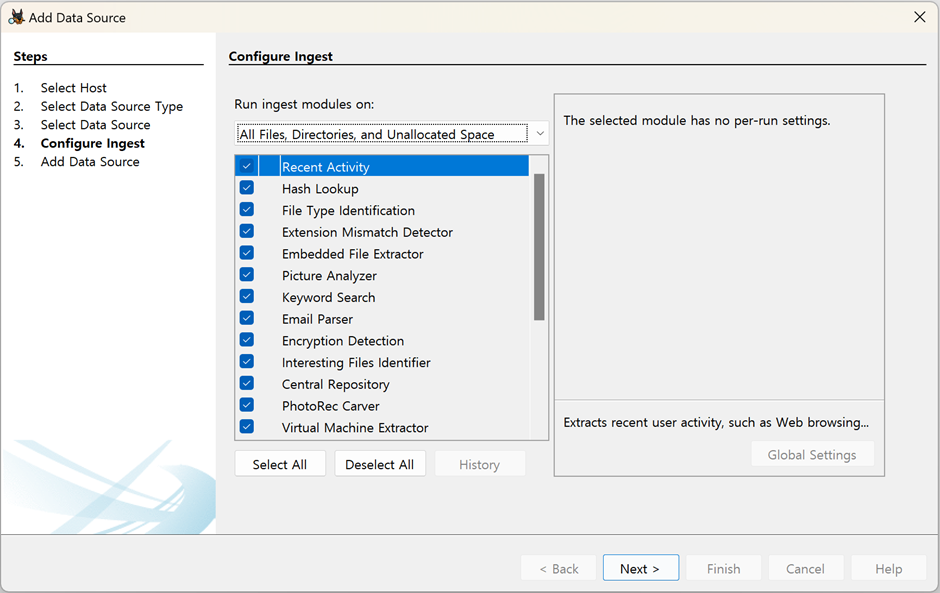
Task: Uncheck the Encryption Detection checkbox
Action: tap(246, 339)
